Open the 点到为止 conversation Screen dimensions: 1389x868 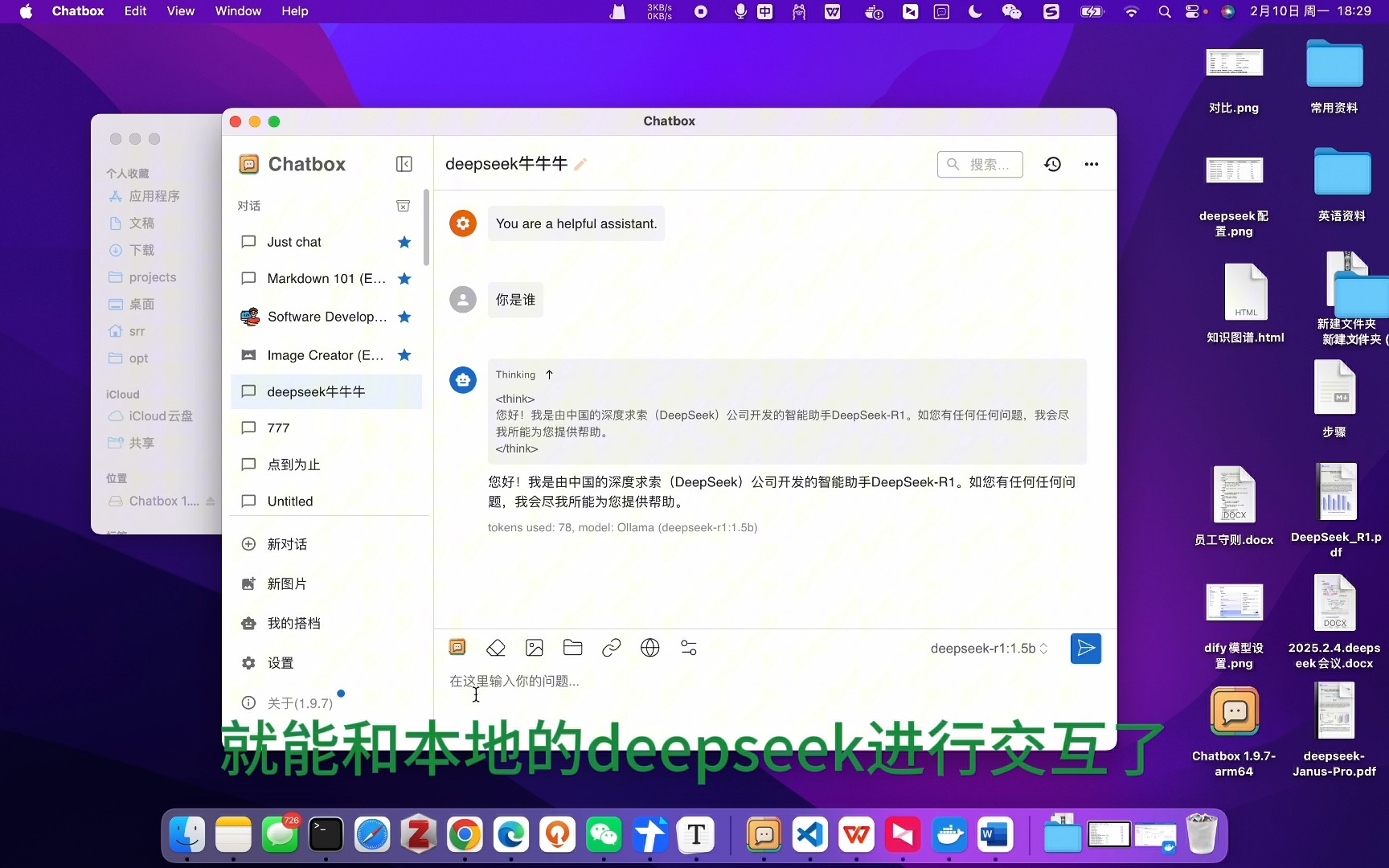pos(326,465)
